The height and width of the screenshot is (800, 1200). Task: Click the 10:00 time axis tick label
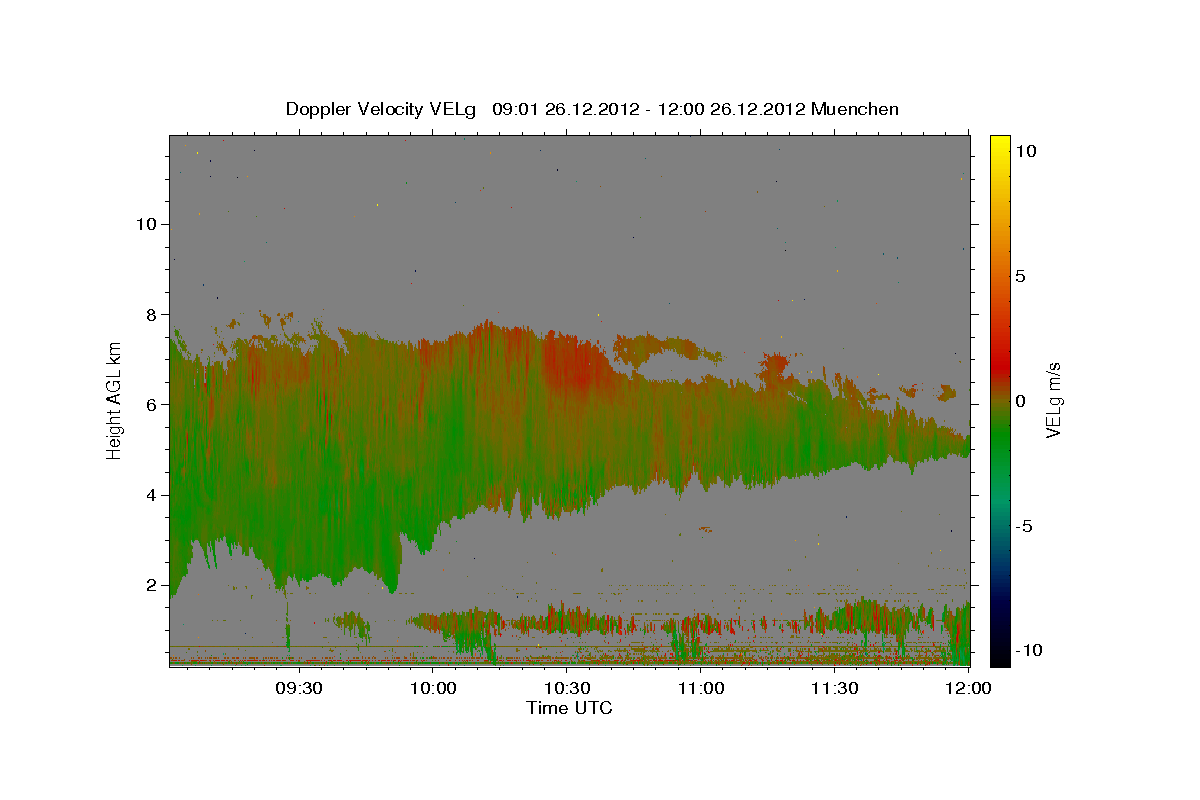coord(434,689)
